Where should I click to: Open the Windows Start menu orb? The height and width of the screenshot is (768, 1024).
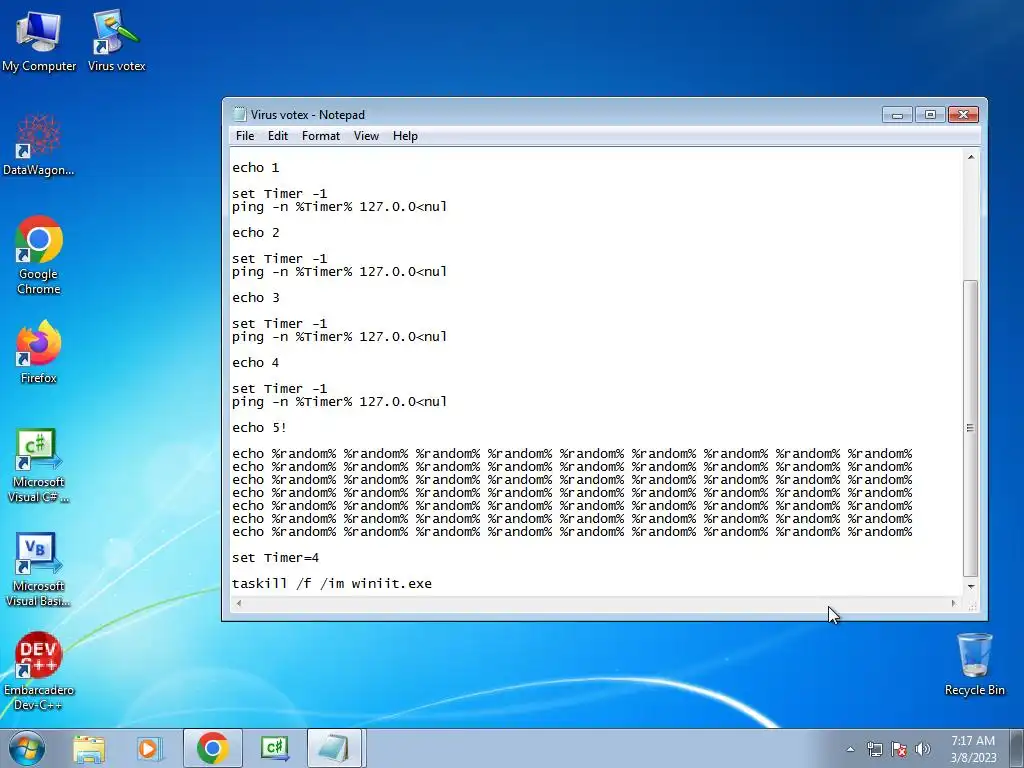tap(27, 748)
